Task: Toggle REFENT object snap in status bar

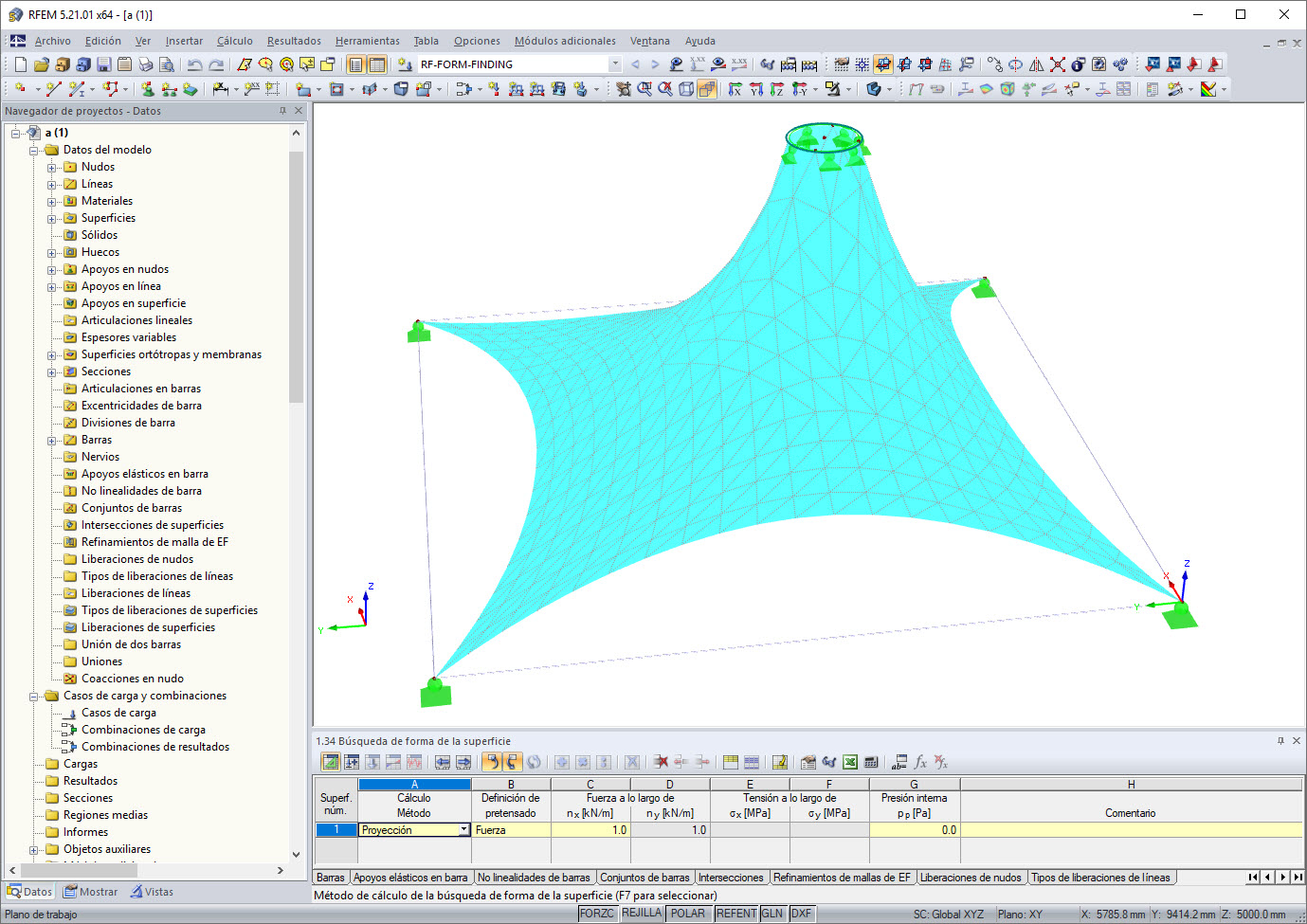Action: (736, 914)
